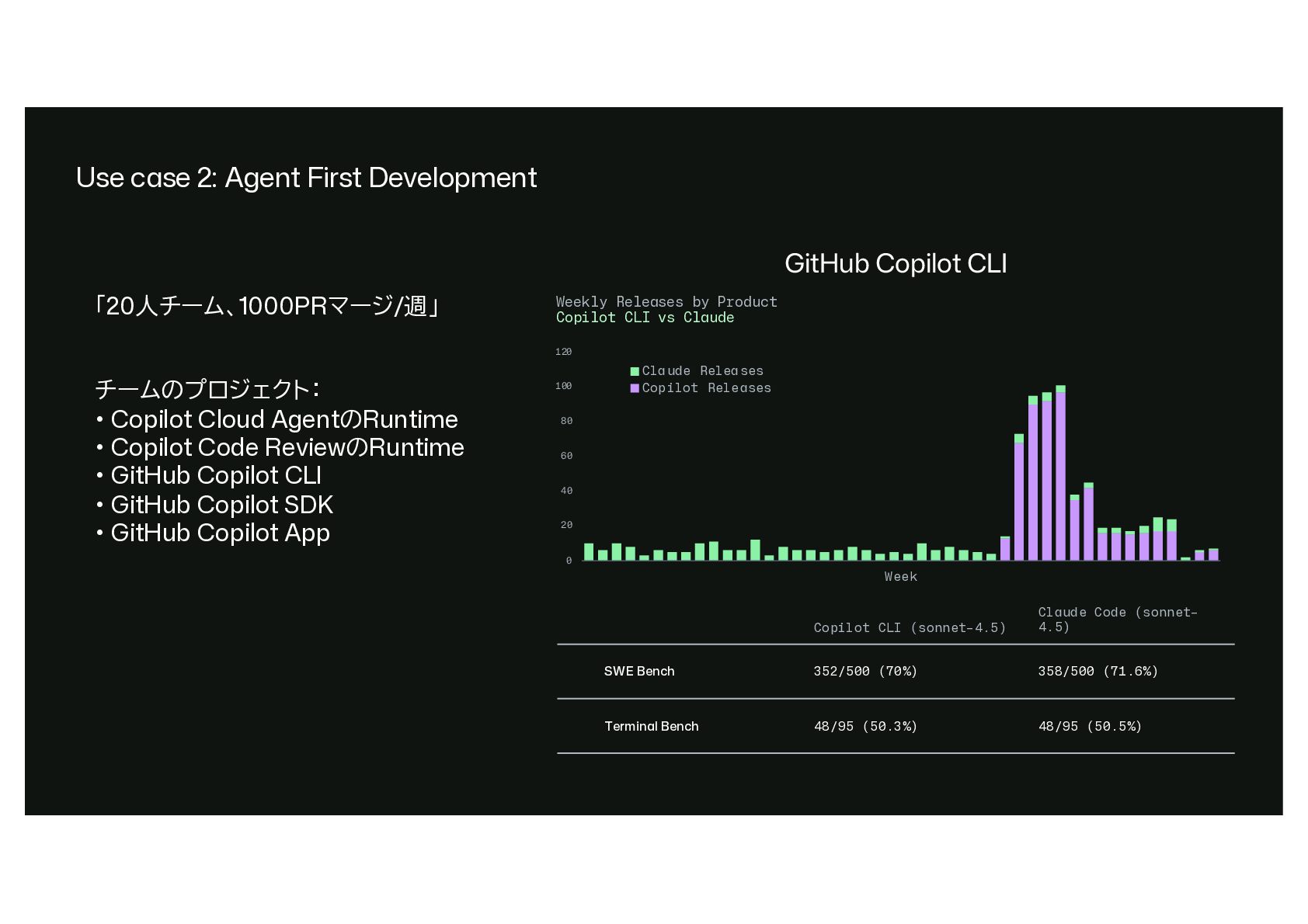Click the y-axis value "100"
This screenshot has width=1308, height=924.
click(x=564, y=386)
